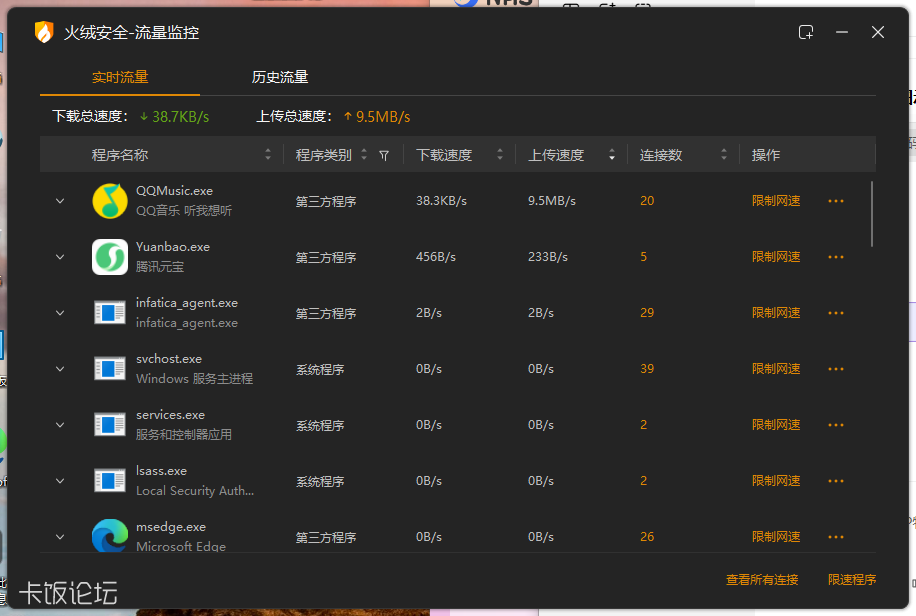Expand the msedge.exe row

coord(59,536)
